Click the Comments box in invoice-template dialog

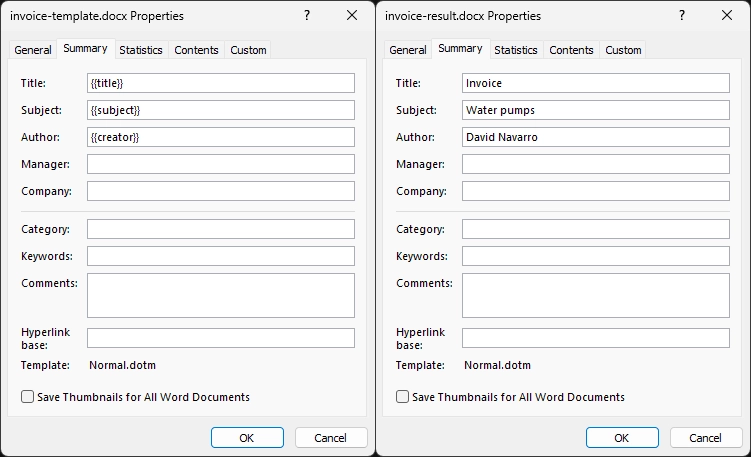point(221,296)
